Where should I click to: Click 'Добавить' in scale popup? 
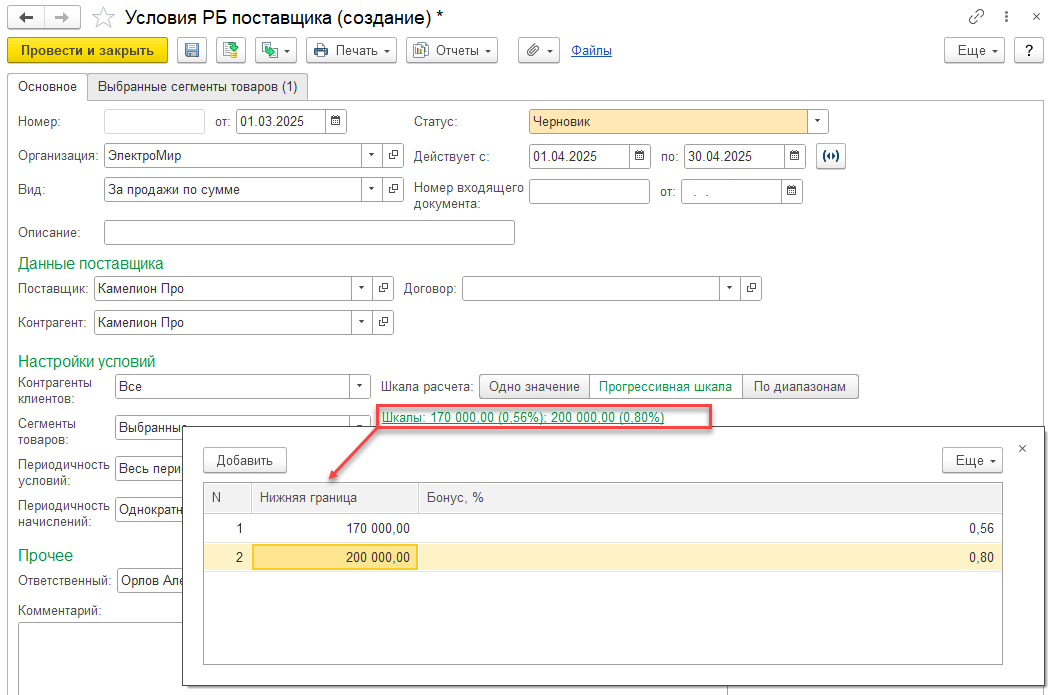[245, 460]
